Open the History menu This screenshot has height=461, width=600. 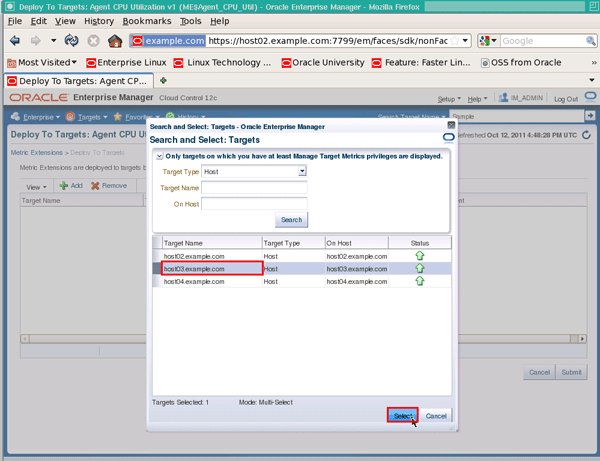(99, 21)
